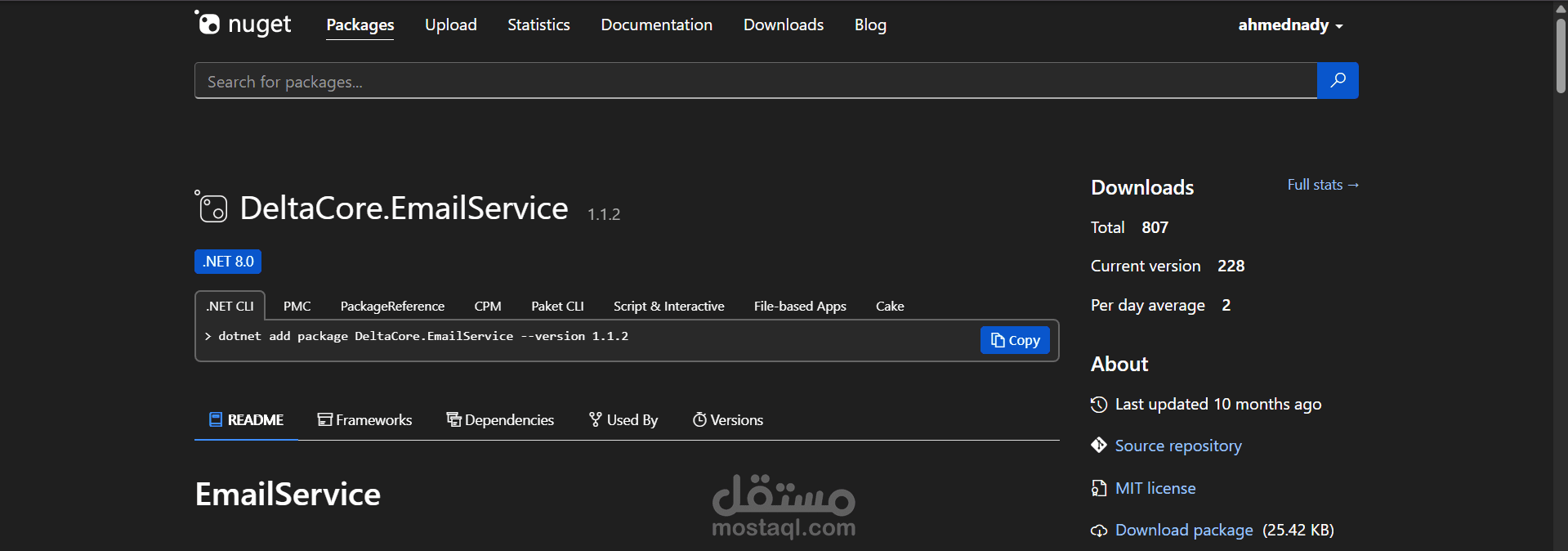1568x551 pixels.
Task: Show the Dependencies tab
Action: [x=500, y=419]
